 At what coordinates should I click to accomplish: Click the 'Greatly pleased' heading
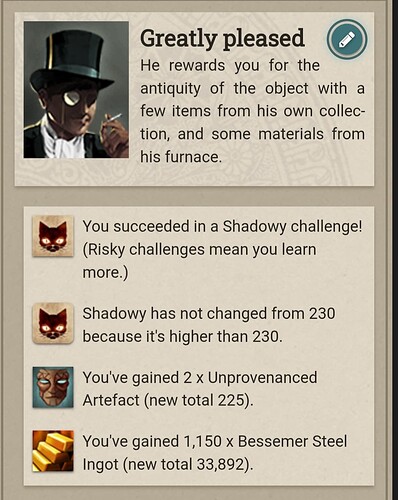(x=222, y=39)
